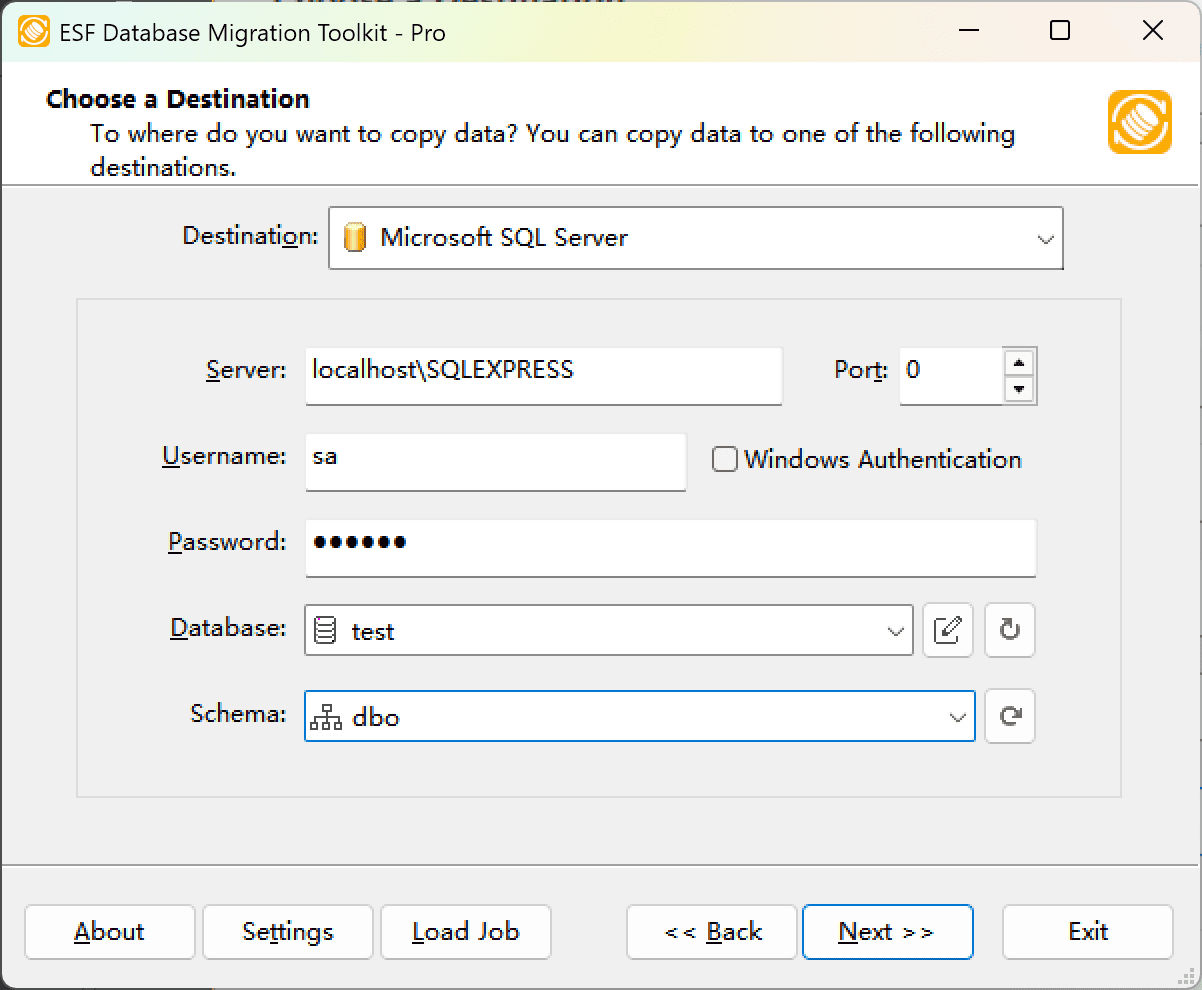
Task: Go back to the source step
Action: coord(711,931)
